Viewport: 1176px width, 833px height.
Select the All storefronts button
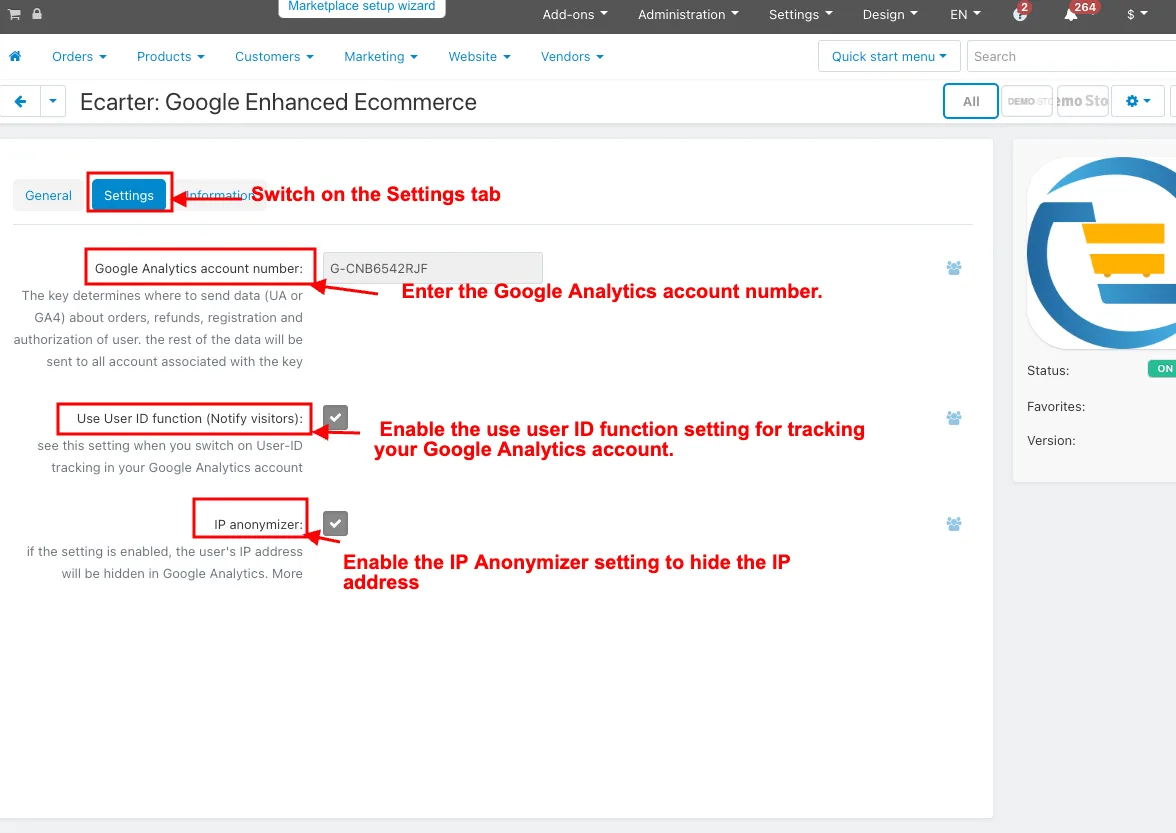(970, 101)
